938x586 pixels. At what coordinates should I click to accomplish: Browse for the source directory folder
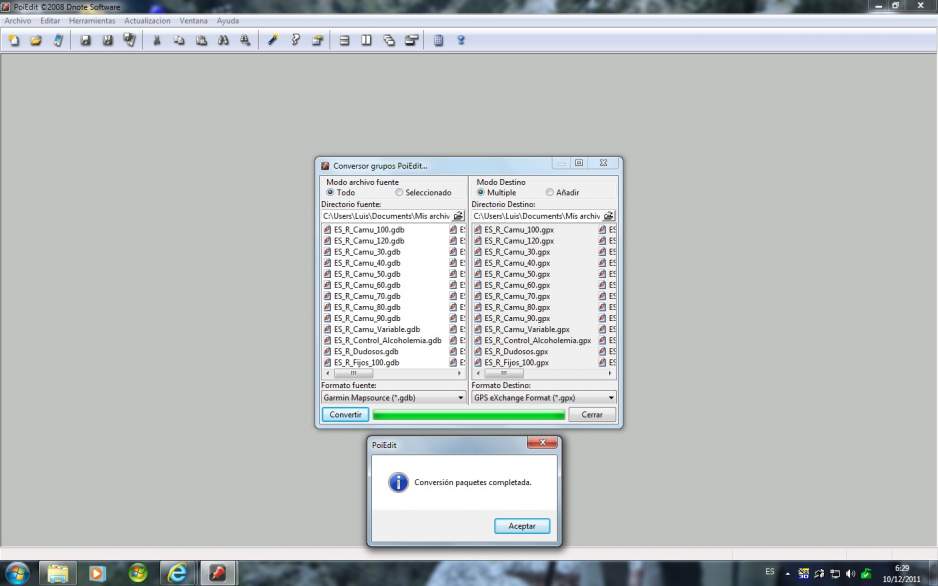pos(458,216)
